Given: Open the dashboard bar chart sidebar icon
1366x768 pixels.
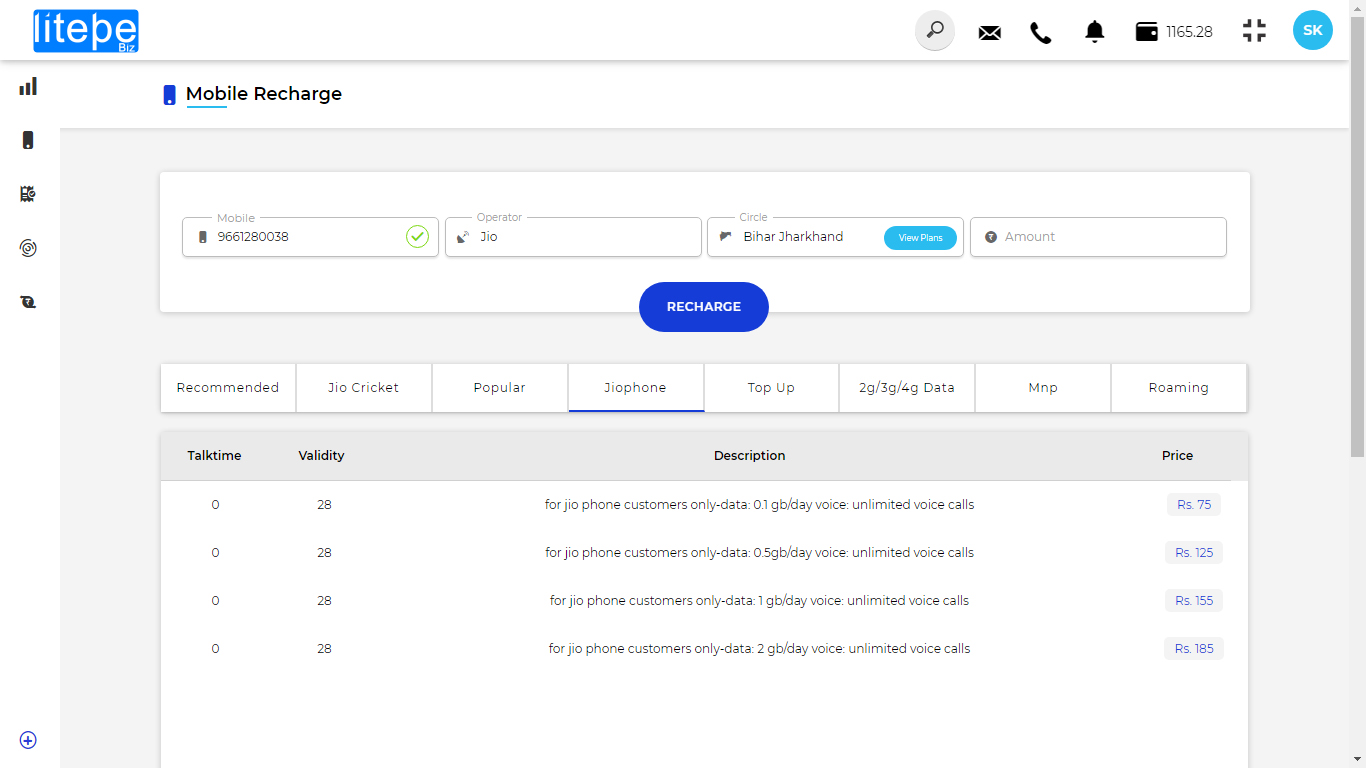Looking at the screenshot, I should click(x=28, y=87).
